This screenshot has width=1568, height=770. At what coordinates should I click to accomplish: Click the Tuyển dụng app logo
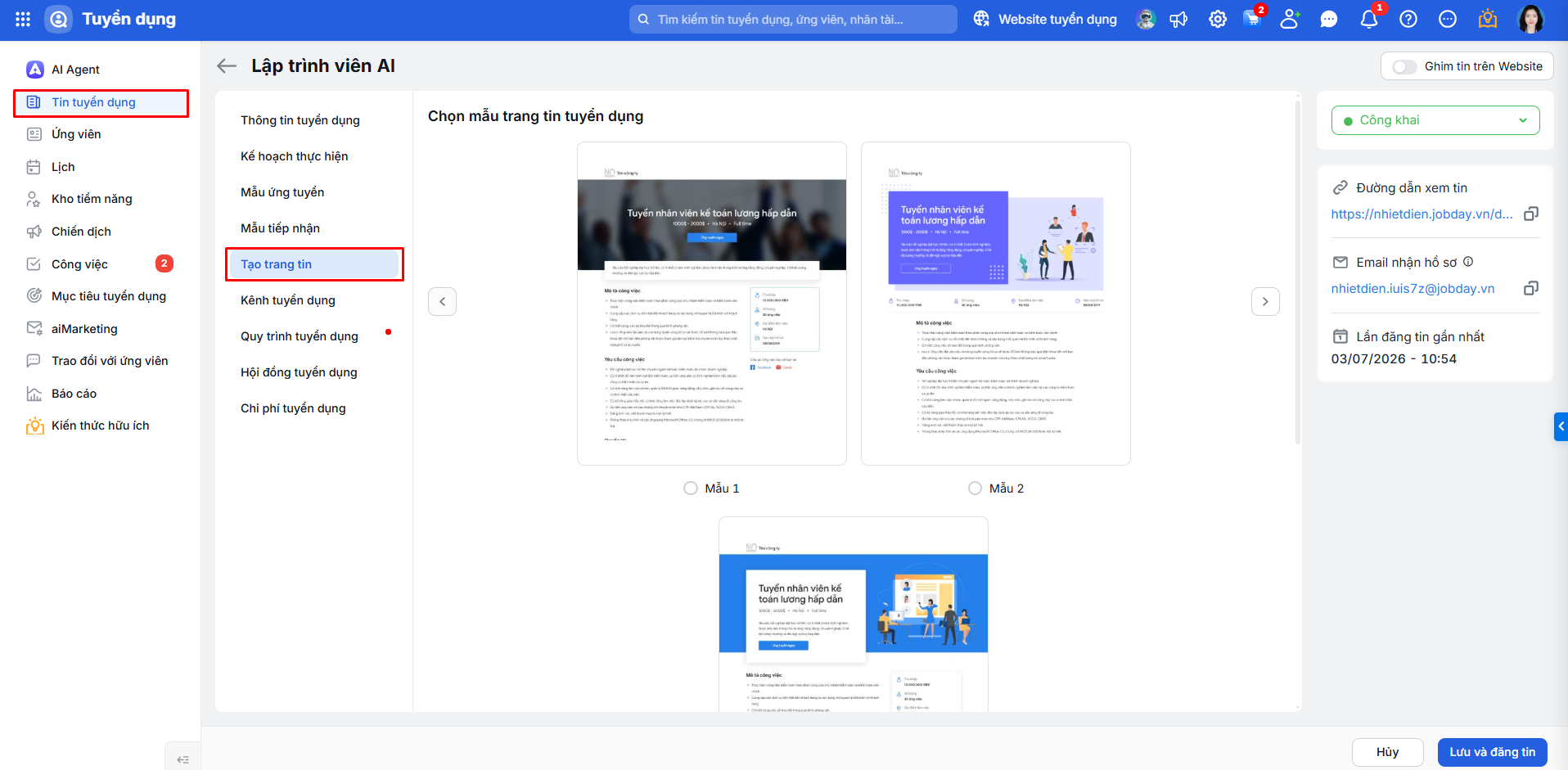[59, 19]
